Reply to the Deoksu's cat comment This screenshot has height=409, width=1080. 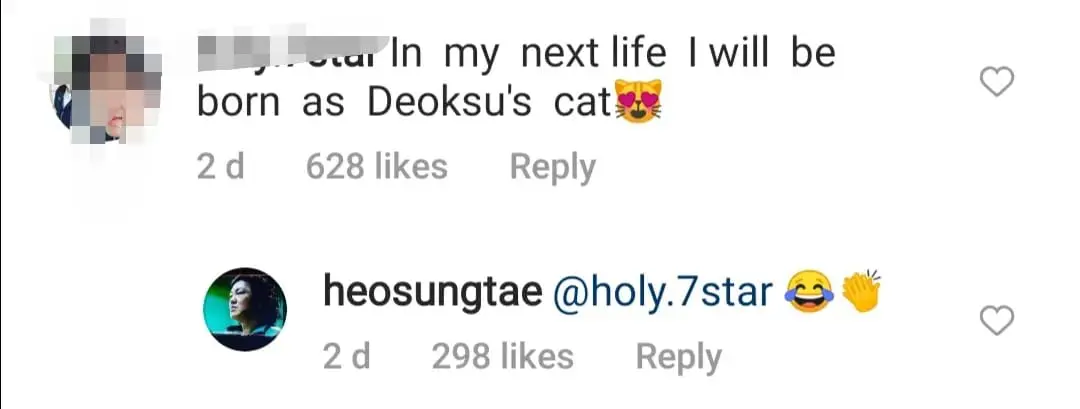pyautogui.click(x=552, y=167)
